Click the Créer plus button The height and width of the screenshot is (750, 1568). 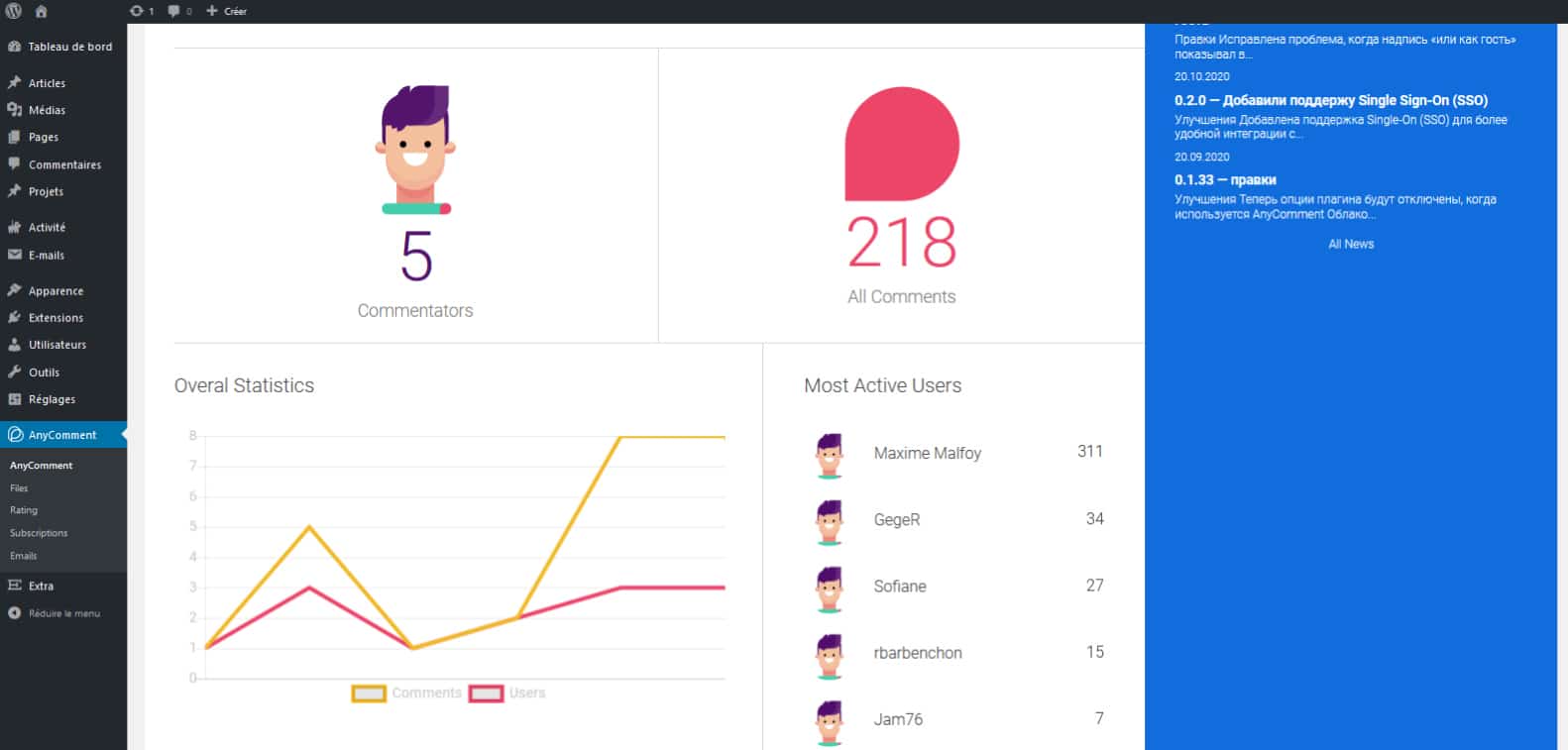click(226, 11)
